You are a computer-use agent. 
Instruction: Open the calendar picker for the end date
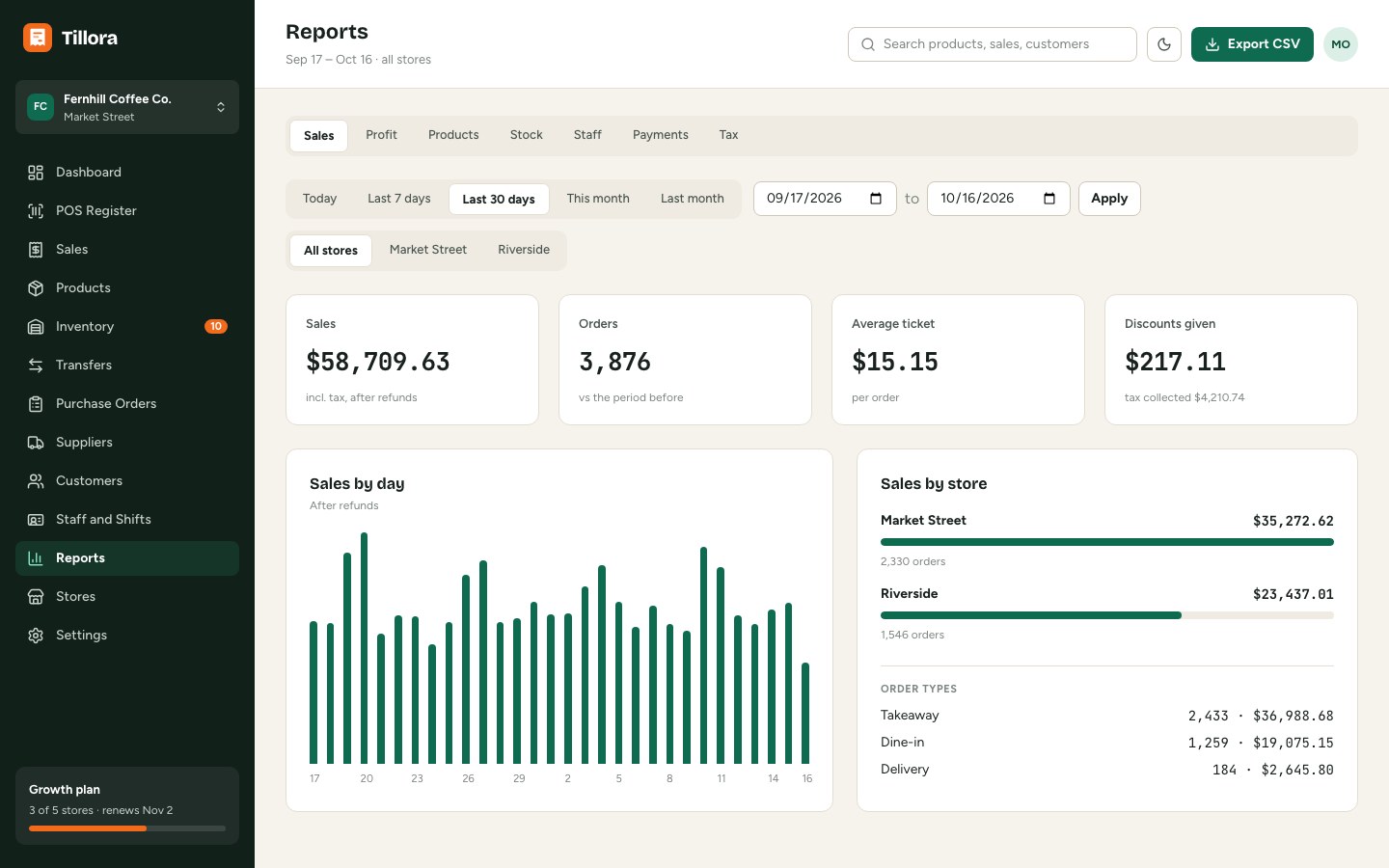[1049, 199]
